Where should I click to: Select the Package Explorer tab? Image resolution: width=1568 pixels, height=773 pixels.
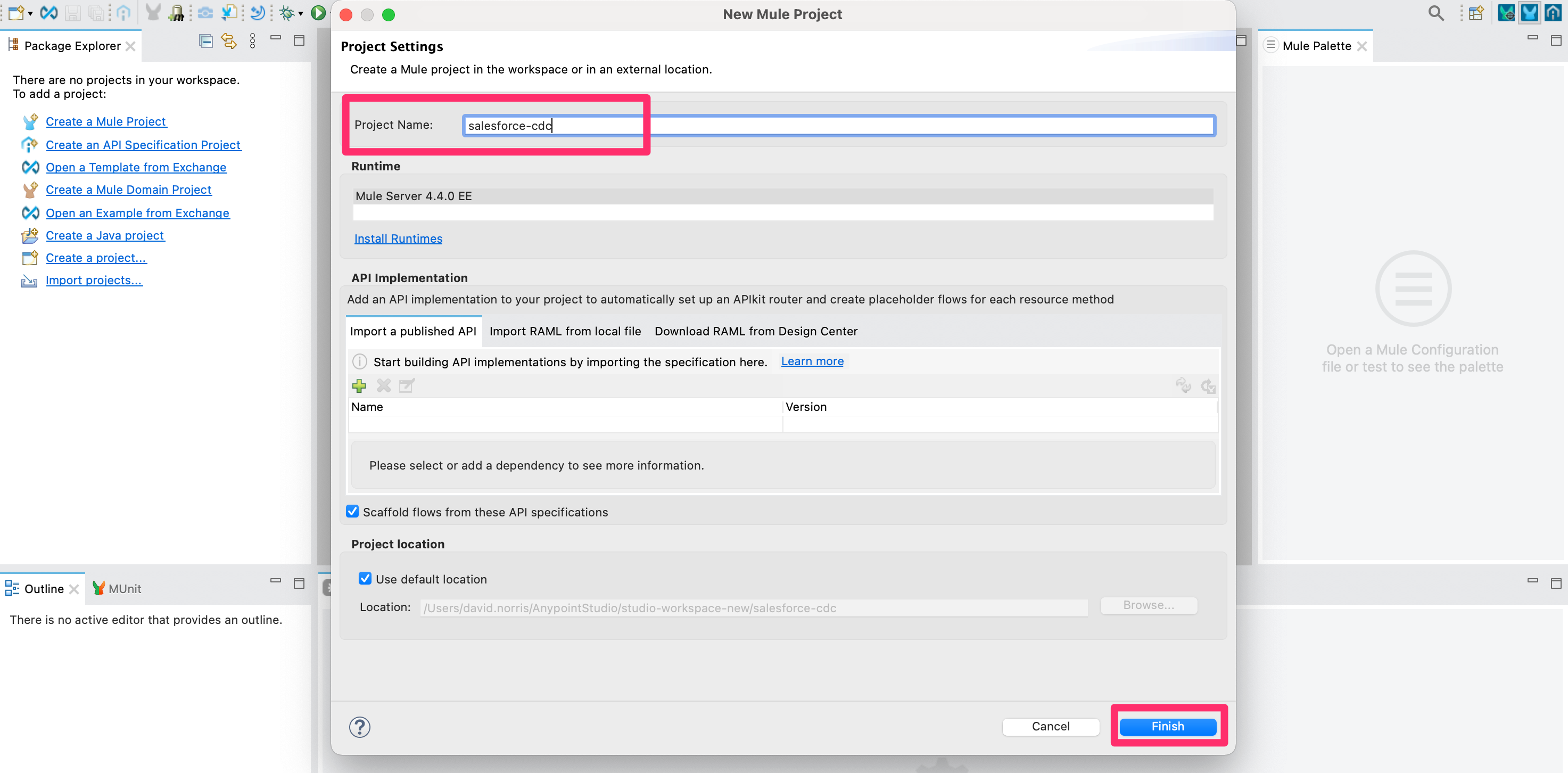click(72, 46)
